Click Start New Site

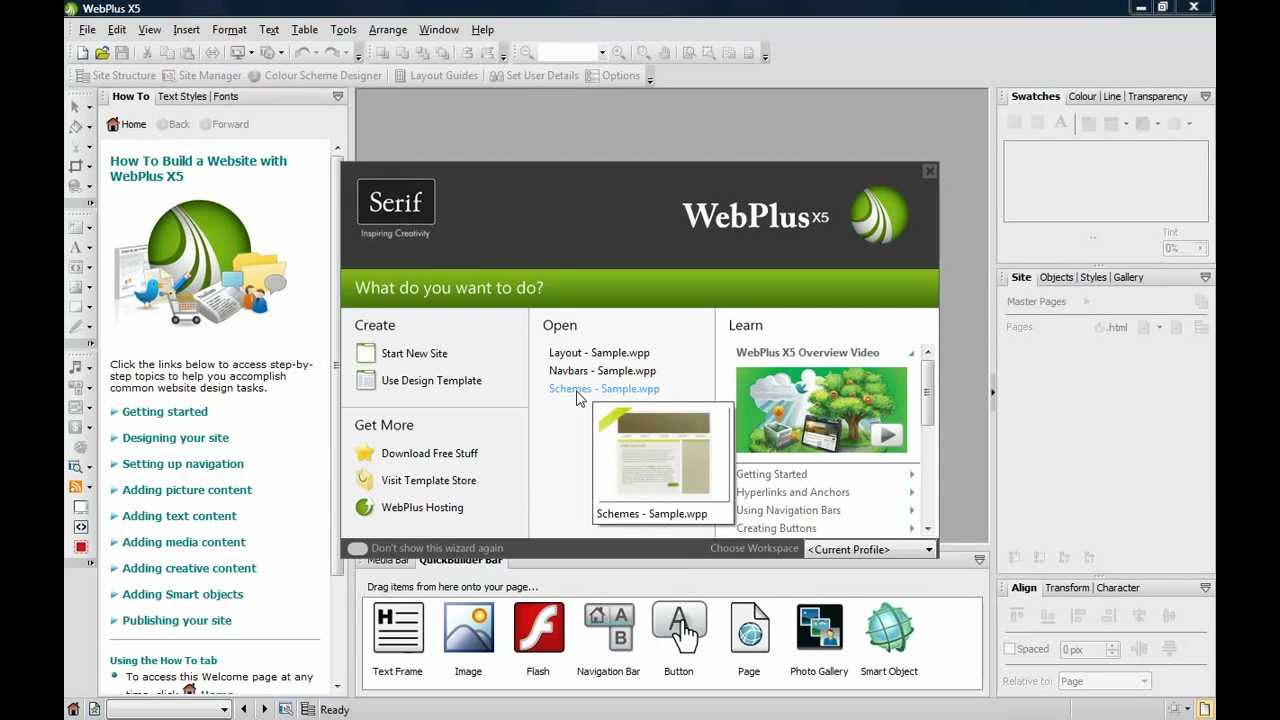[402, 354]
